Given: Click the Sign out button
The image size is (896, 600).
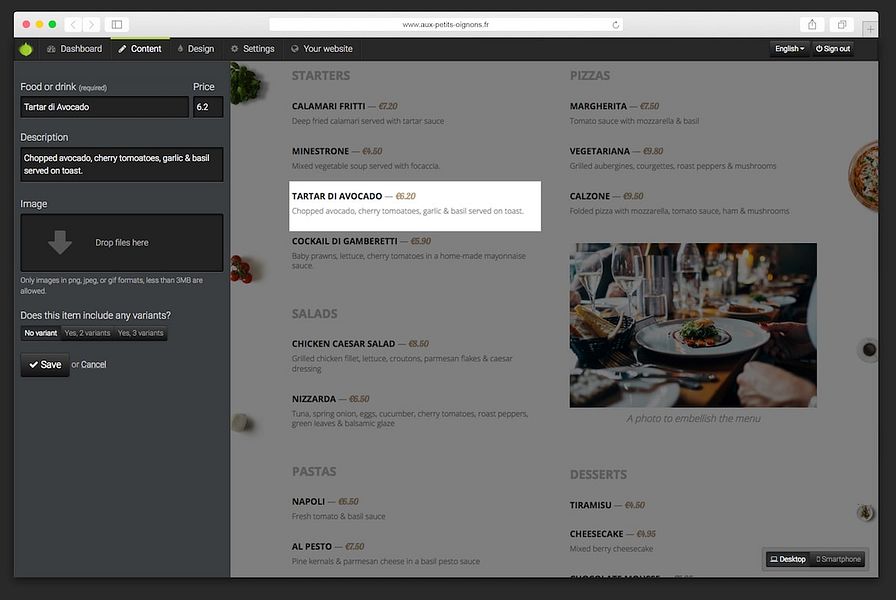Looking at the screenshot, I should coord(833,49).
